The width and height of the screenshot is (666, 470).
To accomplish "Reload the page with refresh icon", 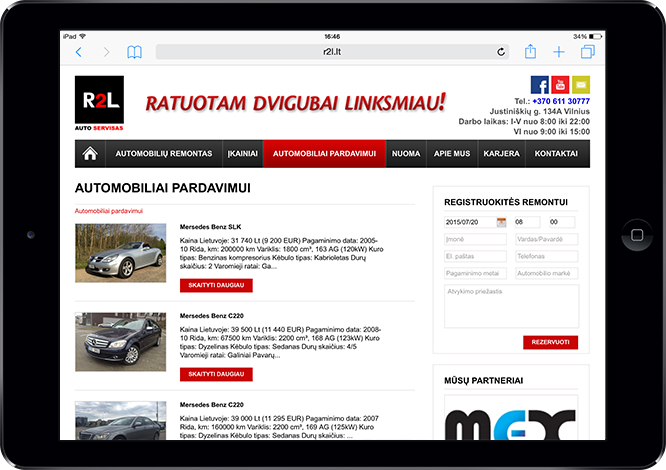I will 501,52.
